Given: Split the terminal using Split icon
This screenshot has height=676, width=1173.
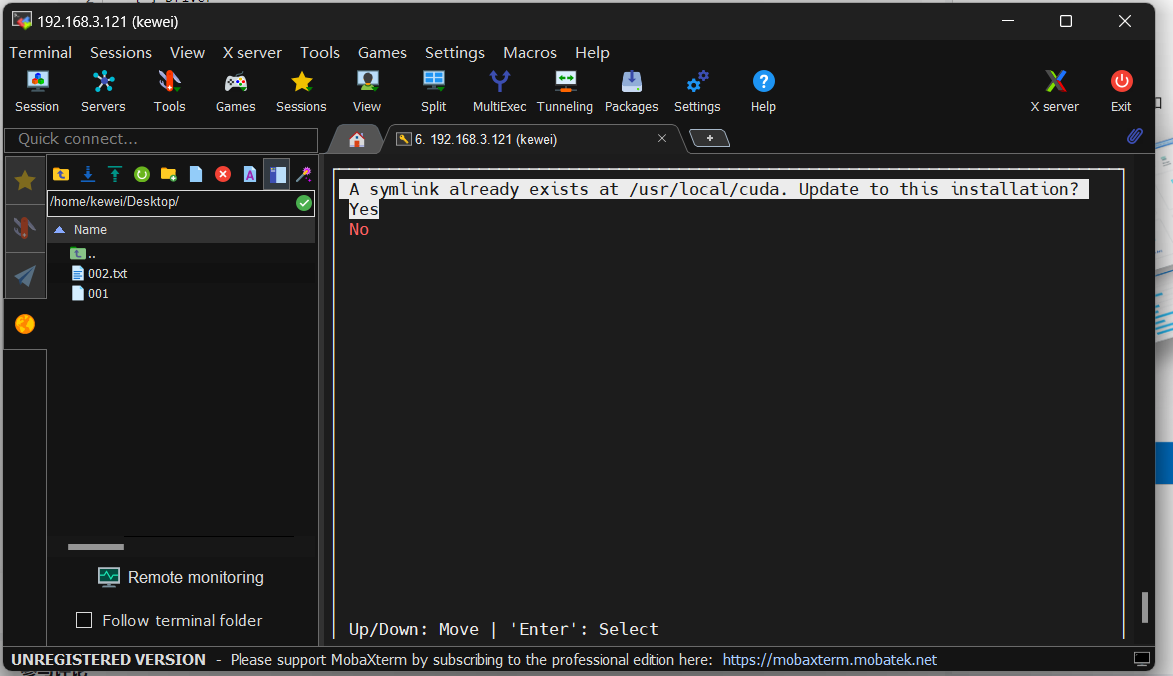Looking at the screenshot, I should coord(434,91).
